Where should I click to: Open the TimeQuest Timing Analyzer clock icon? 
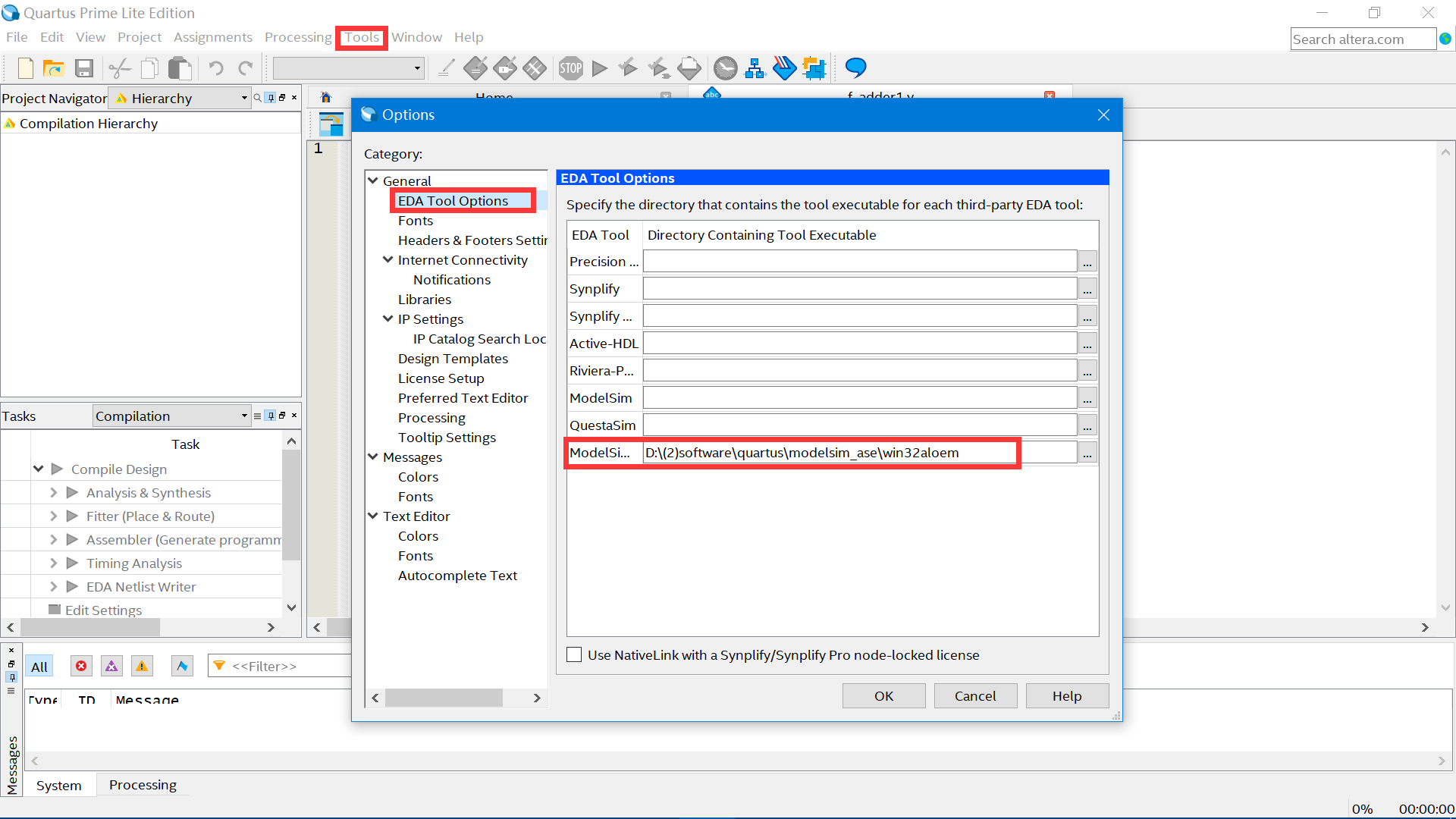725,67
